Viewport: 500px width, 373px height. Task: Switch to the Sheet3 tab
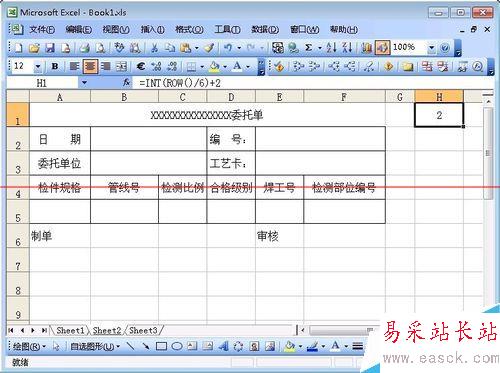coord(143,330)
